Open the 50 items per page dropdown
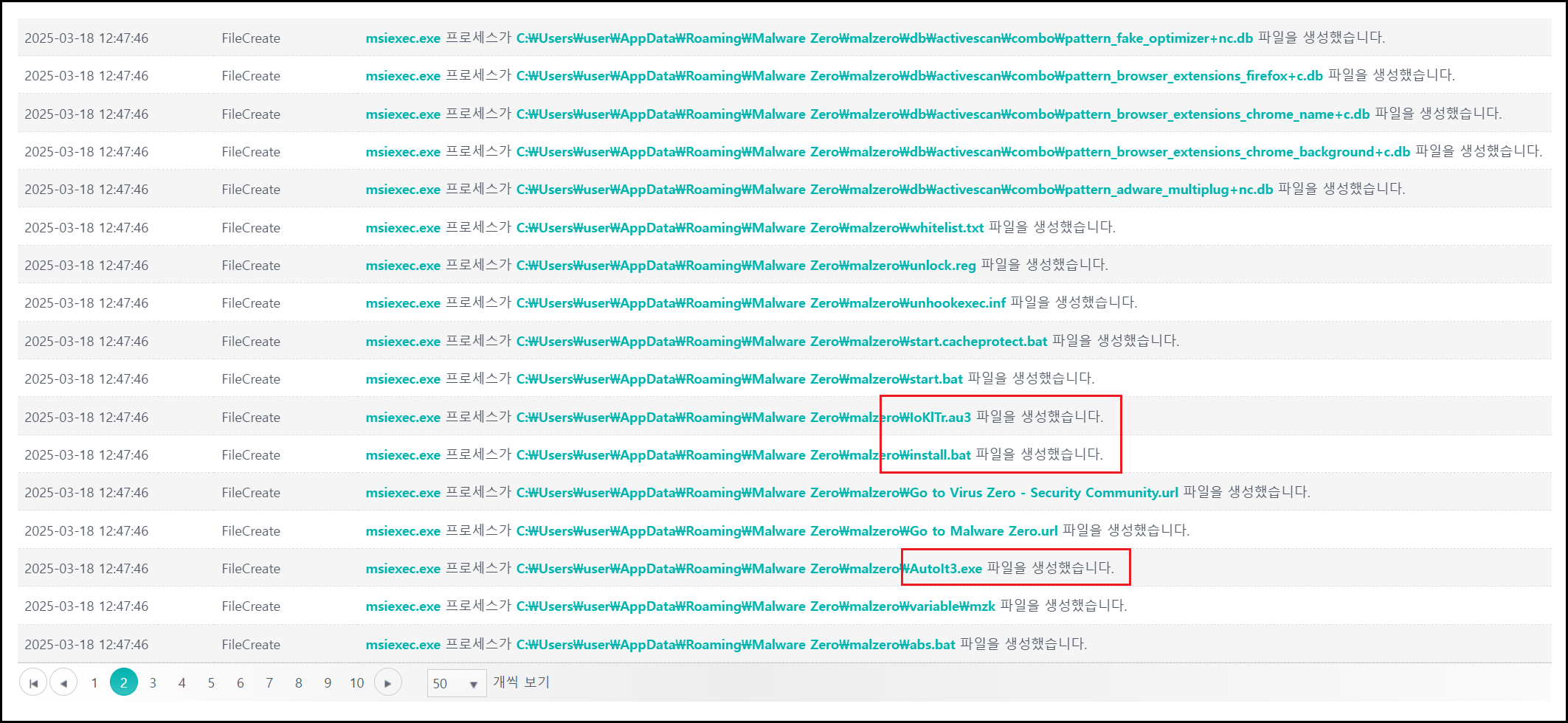This screenshot has height=723, width=1568. [x=457, y=683]
